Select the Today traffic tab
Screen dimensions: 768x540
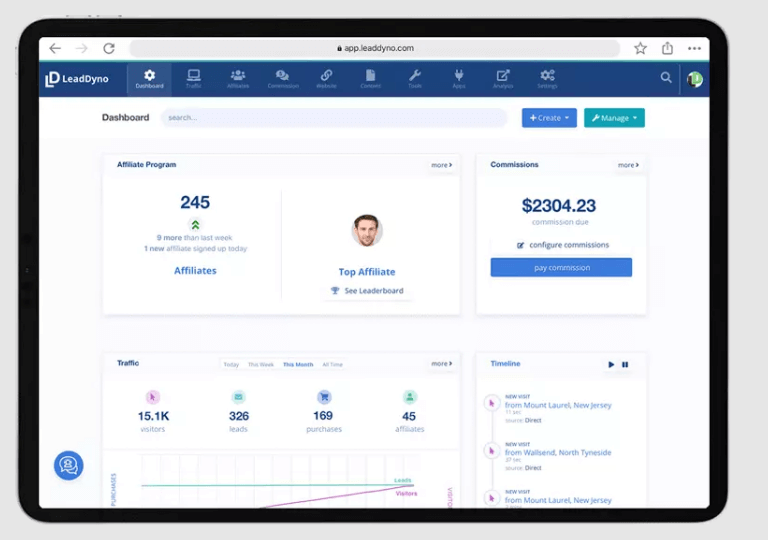(x=231, y=365)
